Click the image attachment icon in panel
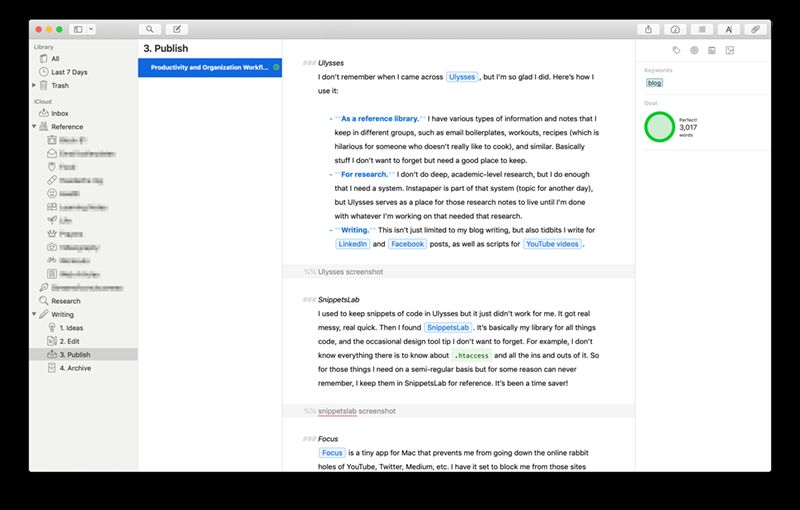Screen dimensions: 800x510 click(x=729, y=49)
